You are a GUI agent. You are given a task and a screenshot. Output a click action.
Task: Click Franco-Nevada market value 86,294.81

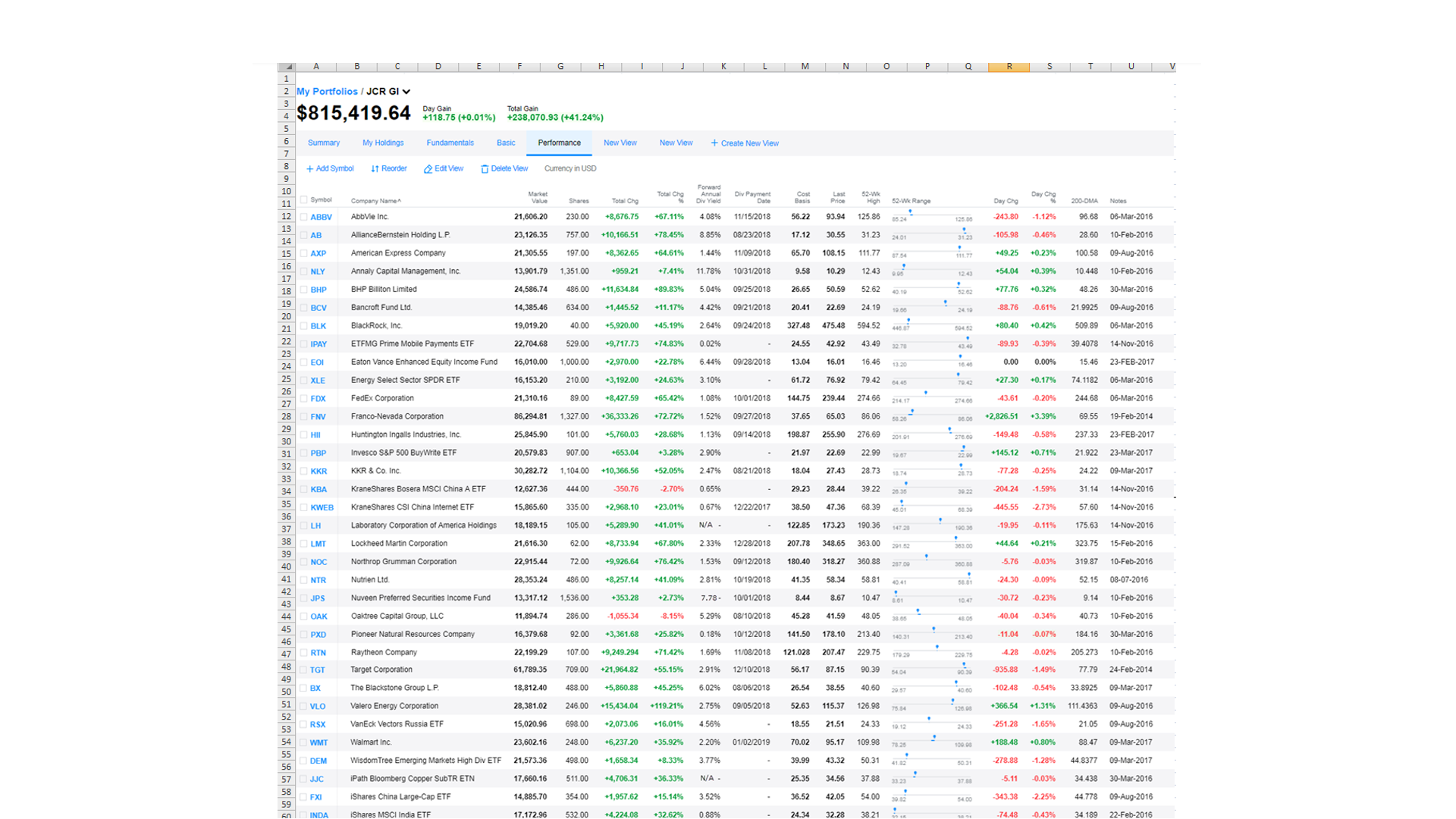pos(530,416)
